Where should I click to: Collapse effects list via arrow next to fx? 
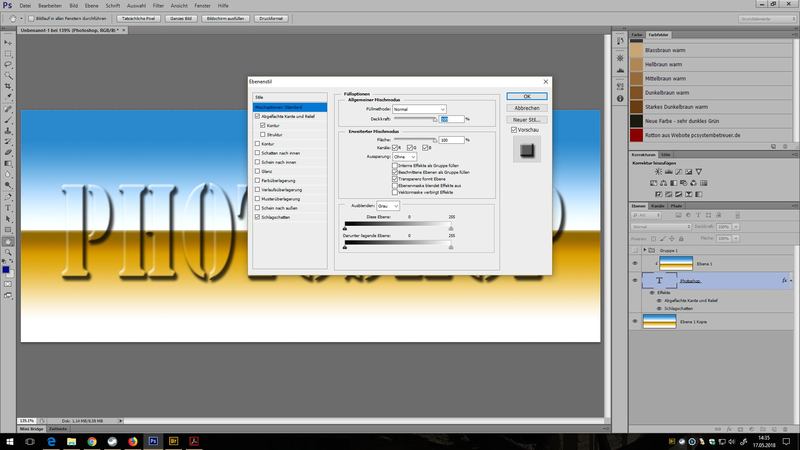pos(791,281)
